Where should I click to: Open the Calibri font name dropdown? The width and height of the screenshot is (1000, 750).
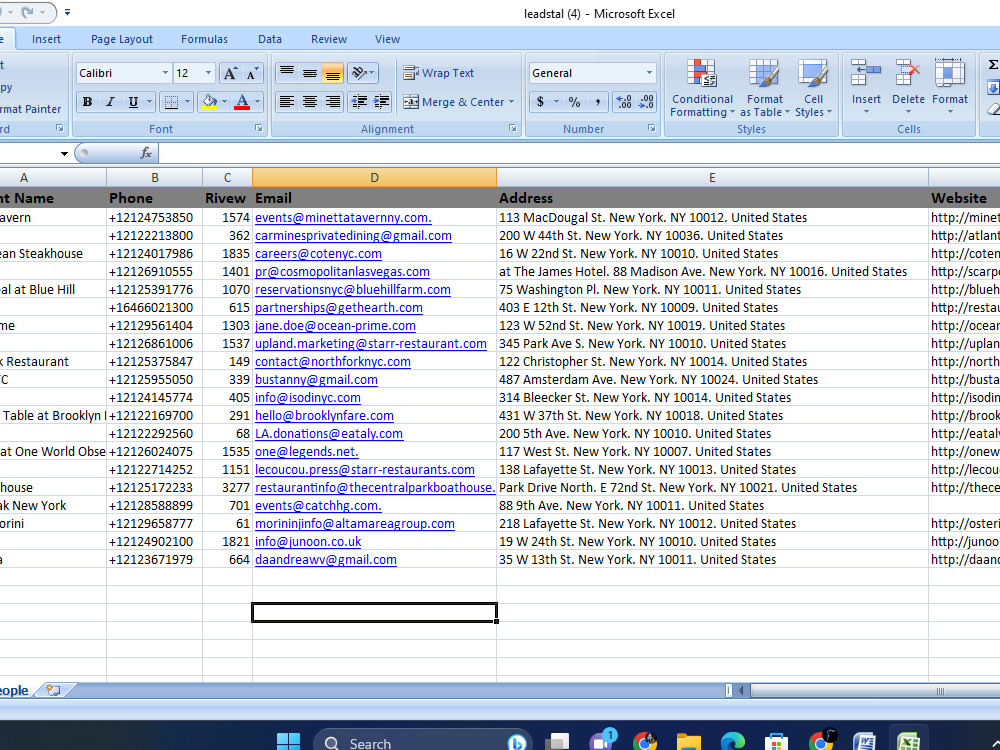coord(165,73)
